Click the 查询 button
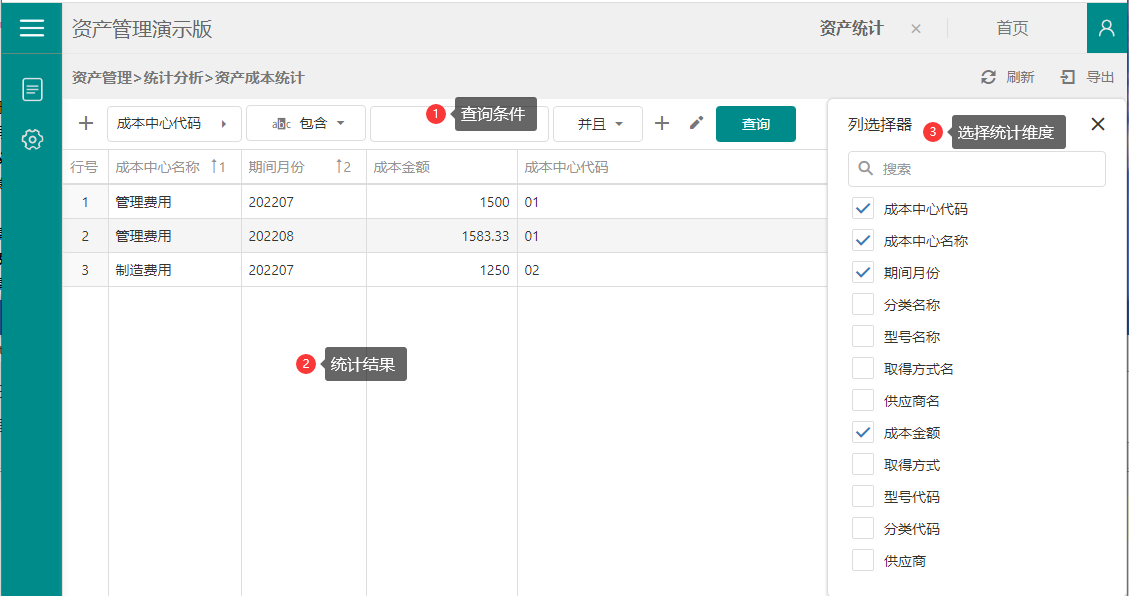1129x596 pixels. [x=755, y=124]
